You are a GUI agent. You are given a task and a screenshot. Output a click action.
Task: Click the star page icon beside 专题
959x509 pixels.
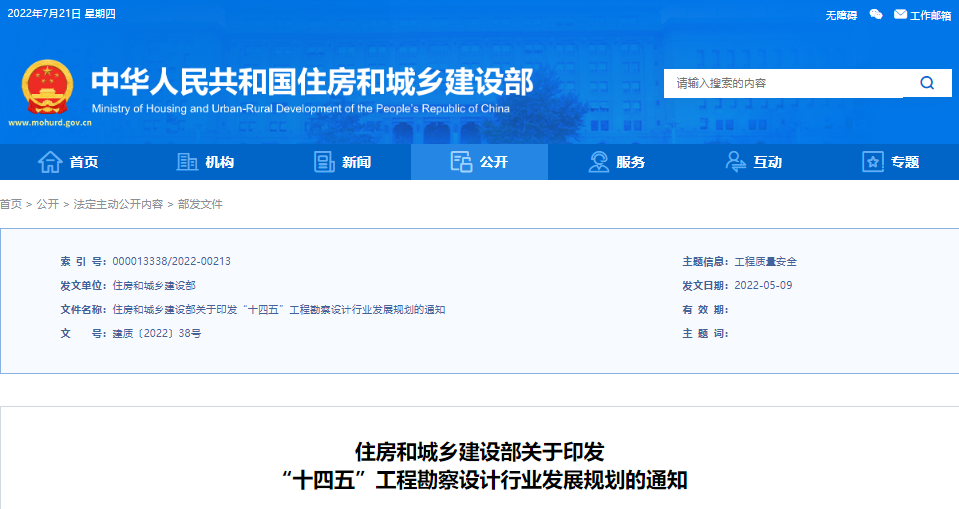[873, 162]
